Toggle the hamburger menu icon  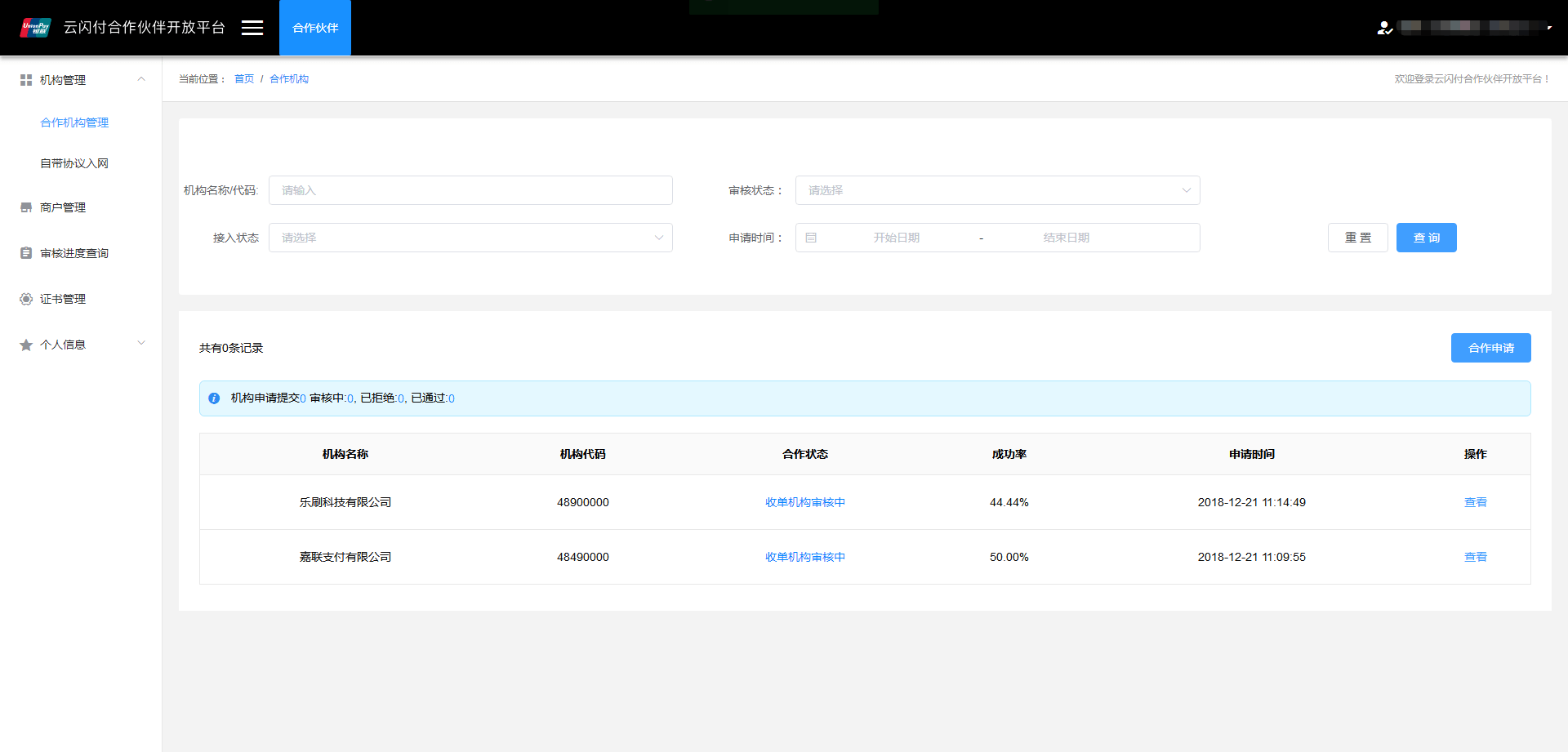click(x=252, y=28)
